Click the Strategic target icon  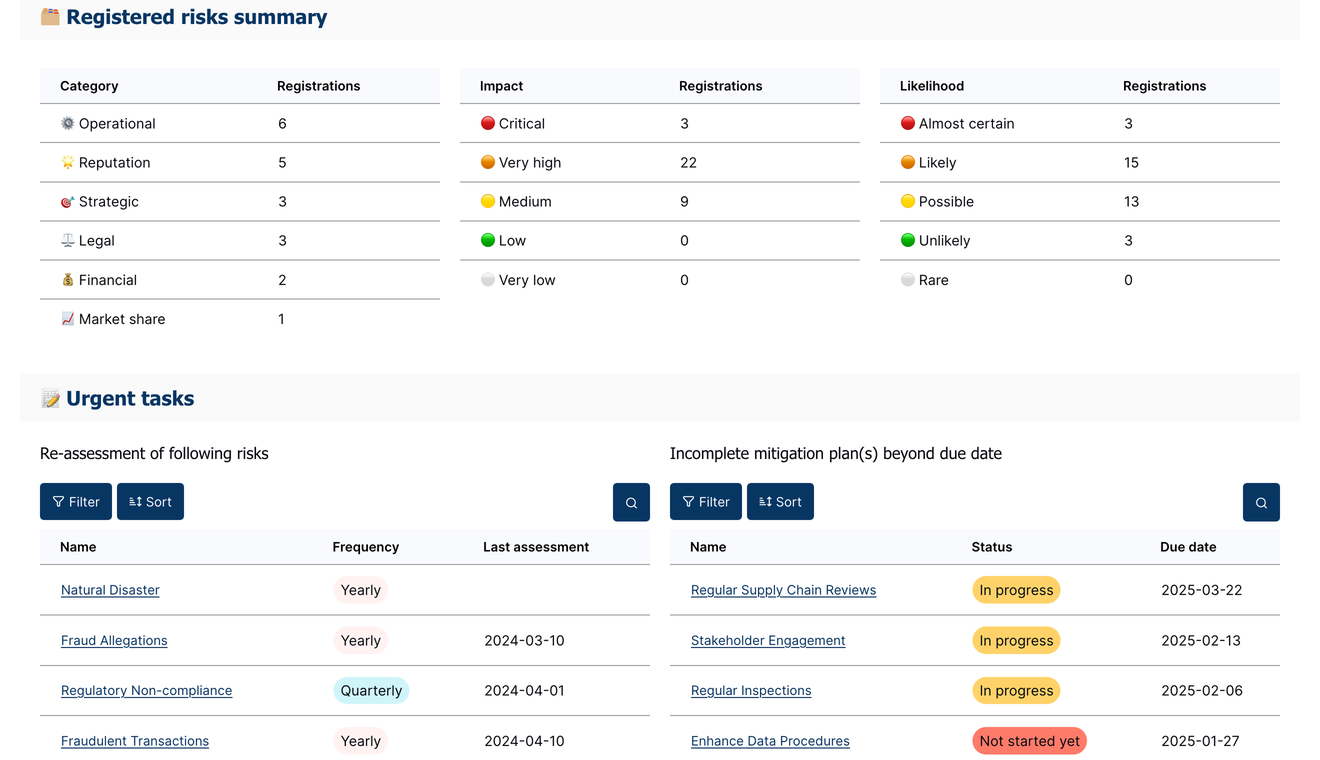(x=68, y=202)
